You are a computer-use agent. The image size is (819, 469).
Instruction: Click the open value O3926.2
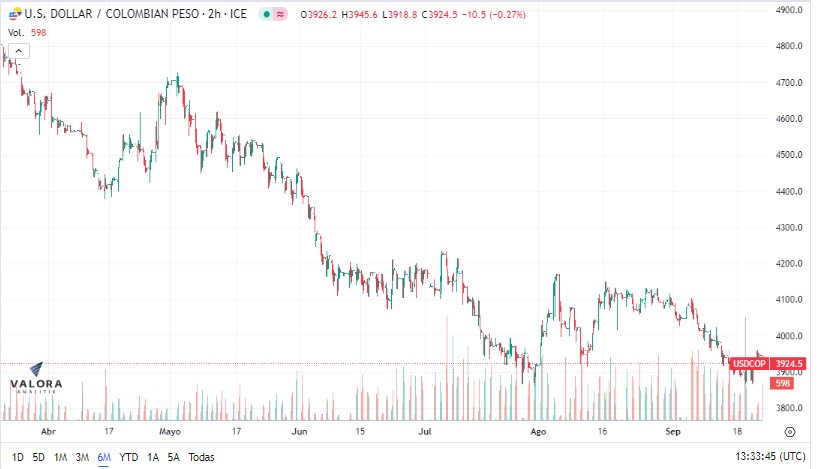coord(319,15)
